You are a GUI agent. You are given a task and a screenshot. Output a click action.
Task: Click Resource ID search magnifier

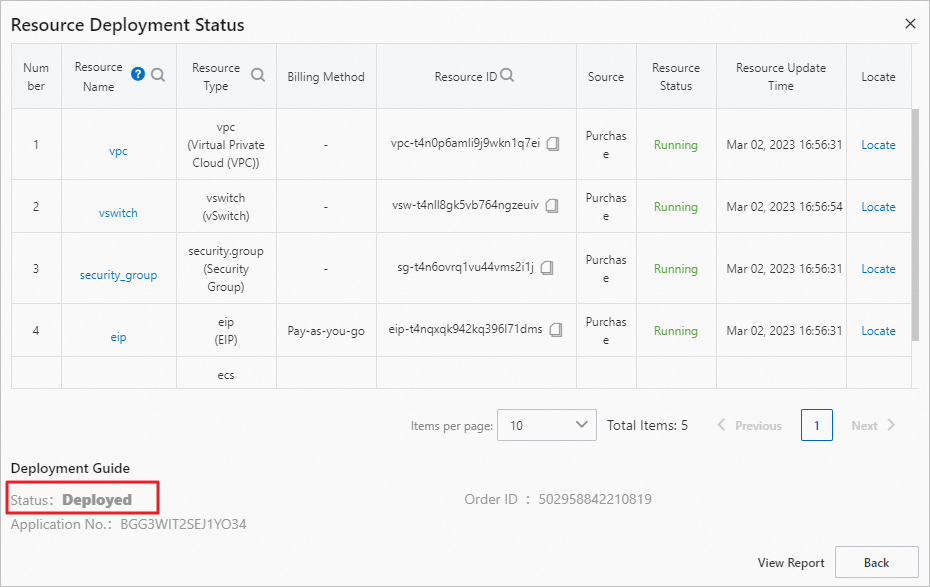507,76
